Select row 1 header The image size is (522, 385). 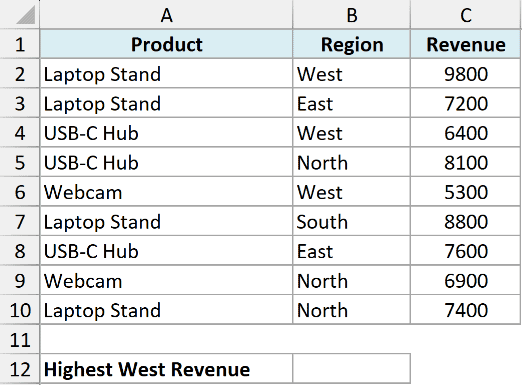(x=20, y=44)
